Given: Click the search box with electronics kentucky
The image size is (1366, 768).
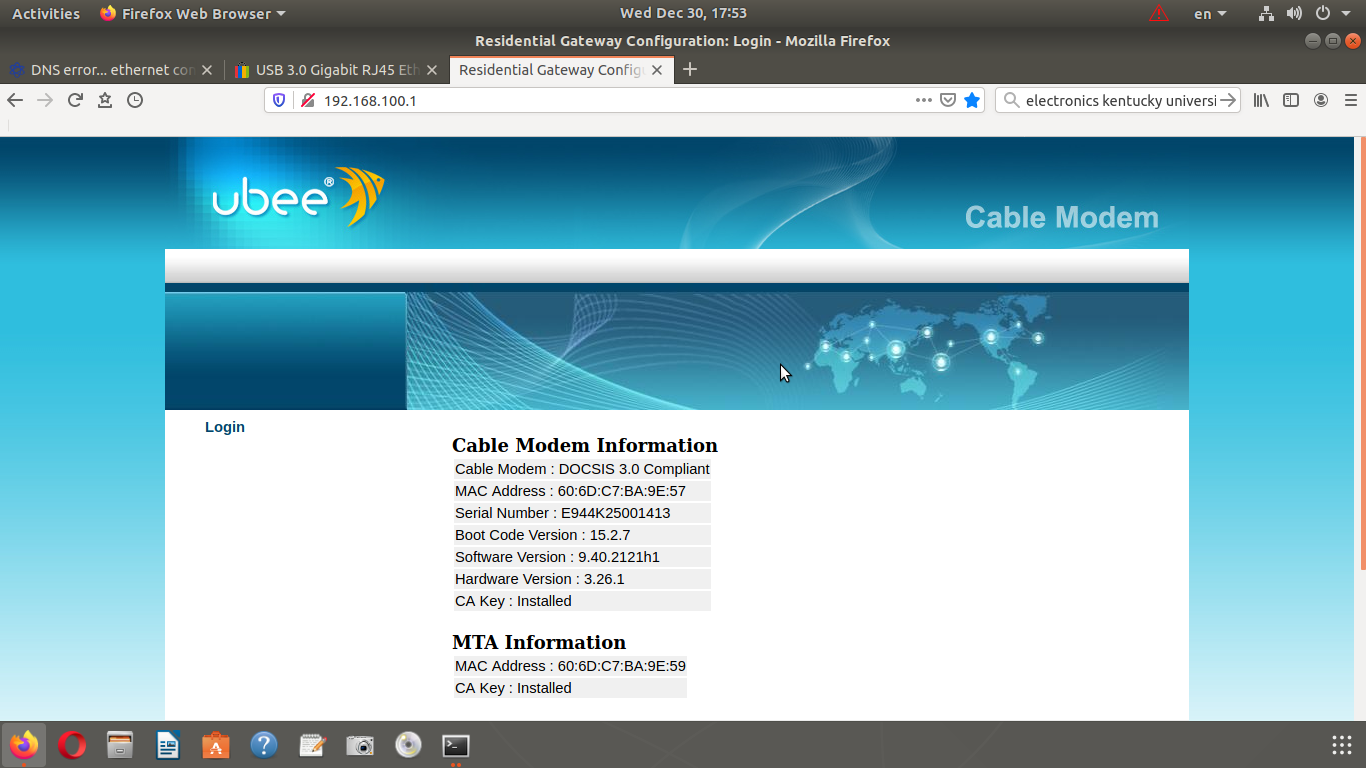Looking at the screenshot, I should 1118,100.
